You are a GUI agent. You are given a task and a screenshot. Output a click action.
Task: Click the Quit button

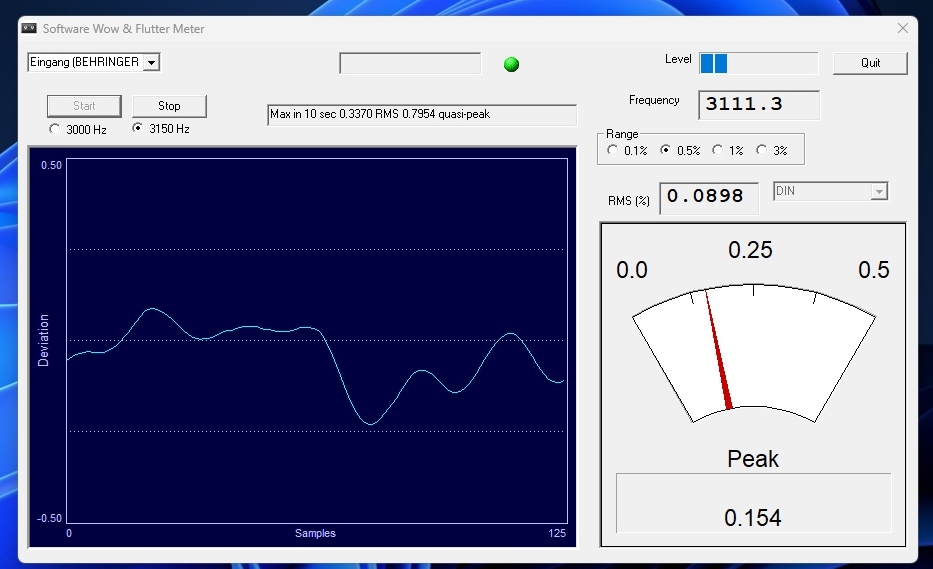pos(870,63)
